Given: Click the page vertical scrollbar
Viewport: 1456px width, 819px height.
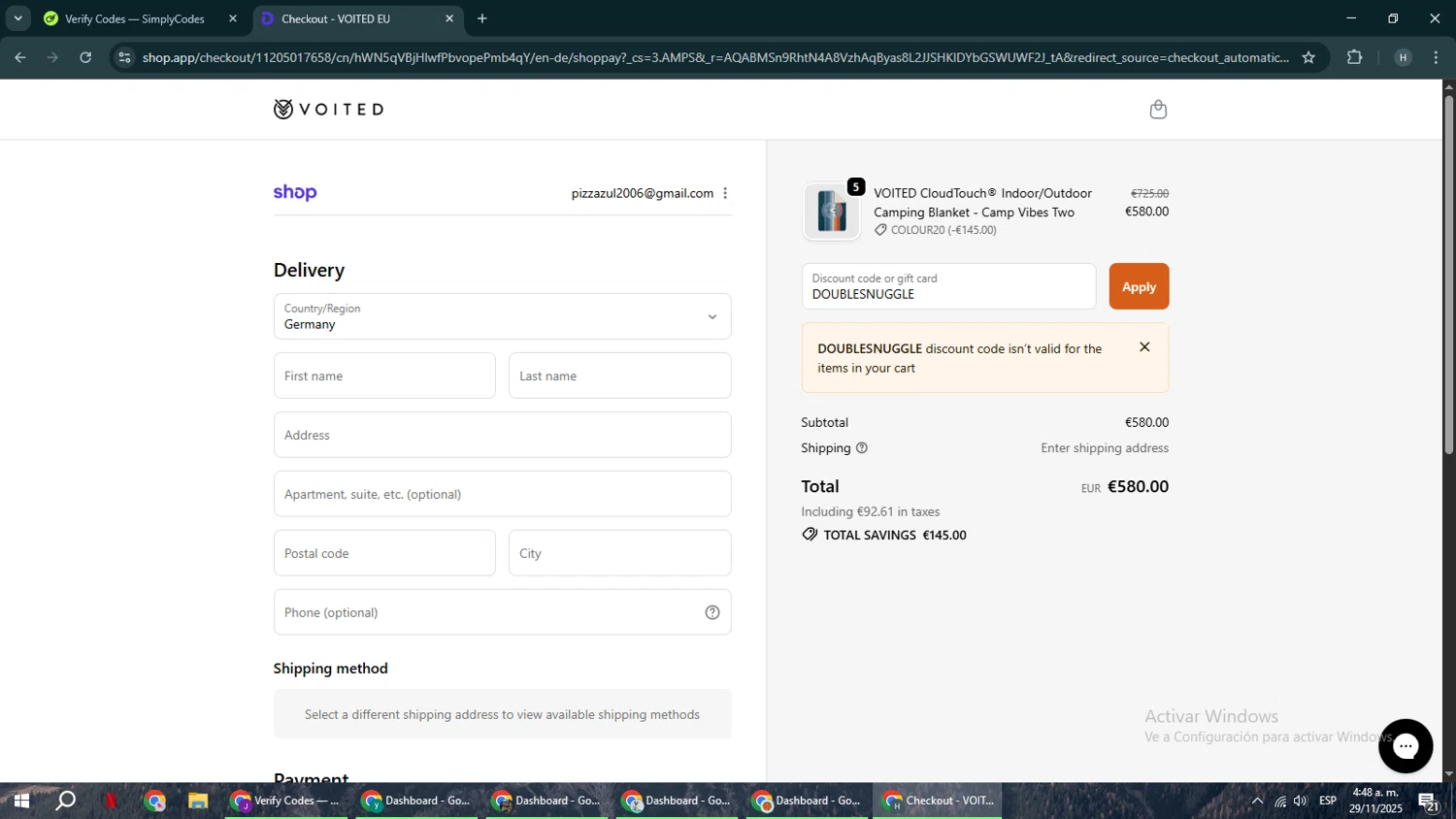Looking at the screenshot, I should pyautogui.click(x=1448, y=275).
